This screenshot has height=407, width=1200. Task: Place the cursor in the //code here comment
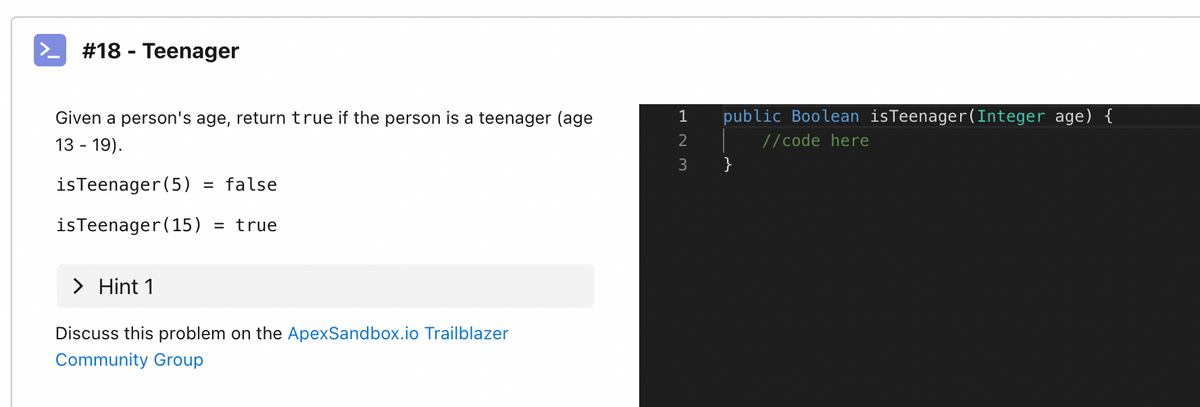click(x=815, y=140)
